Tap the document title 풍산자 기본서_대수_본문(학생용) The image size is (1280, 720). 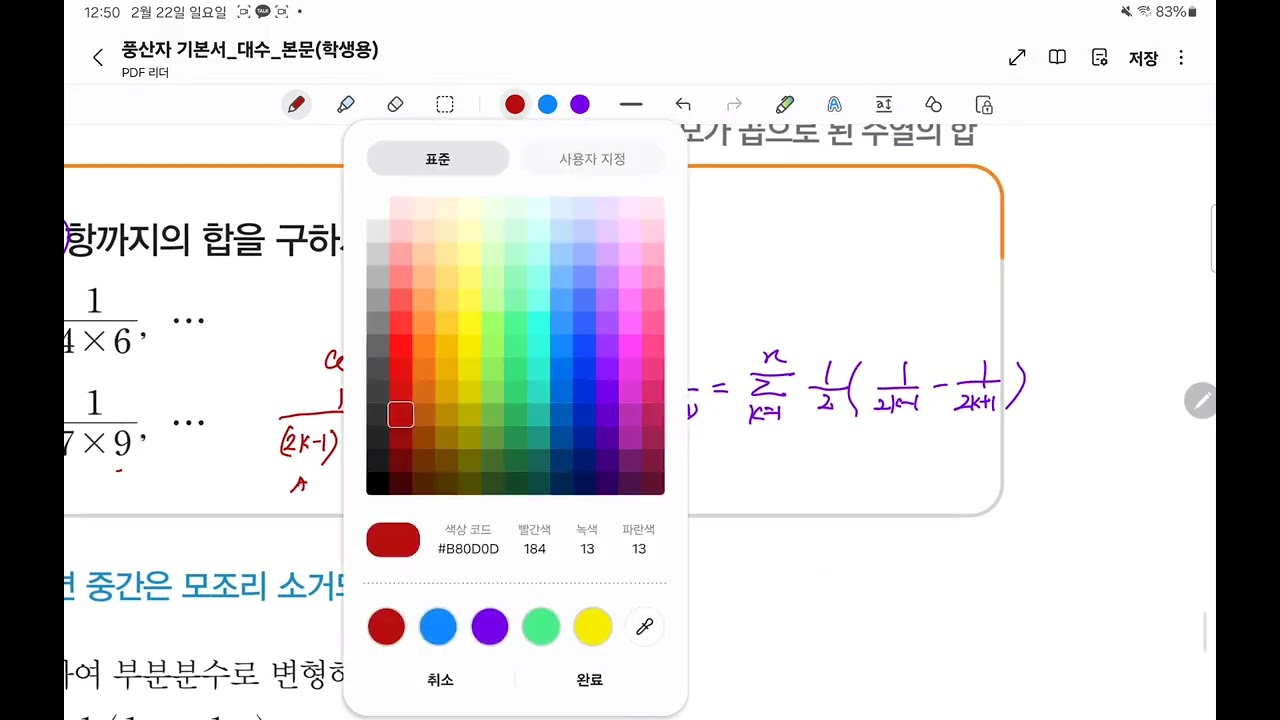pyautogui.click(x=250, y=50)
